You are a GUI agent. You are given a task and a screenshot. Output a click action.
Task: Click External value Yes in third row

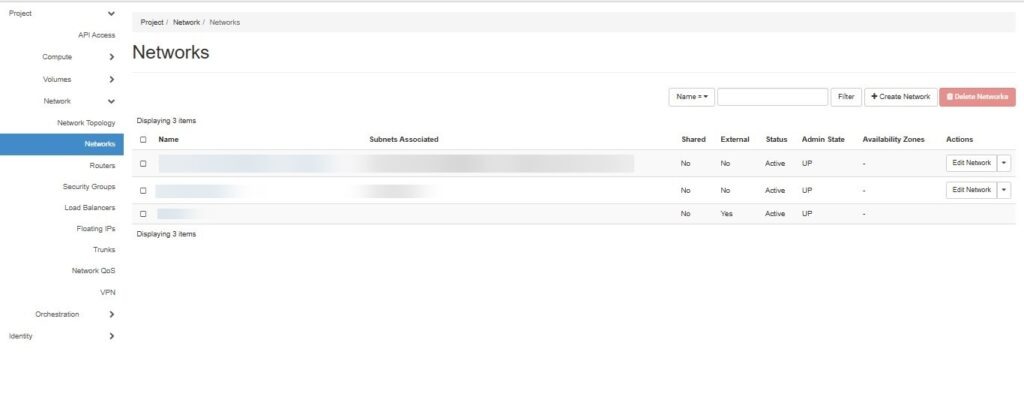click(726, 214)
